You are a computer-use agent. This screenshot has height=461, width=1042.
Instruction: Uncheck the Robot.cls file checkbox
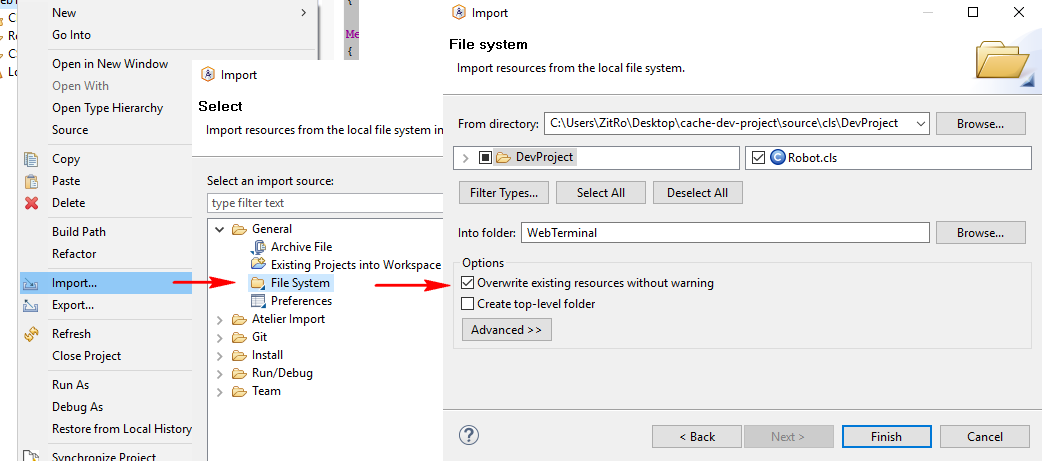pos(759,157)
